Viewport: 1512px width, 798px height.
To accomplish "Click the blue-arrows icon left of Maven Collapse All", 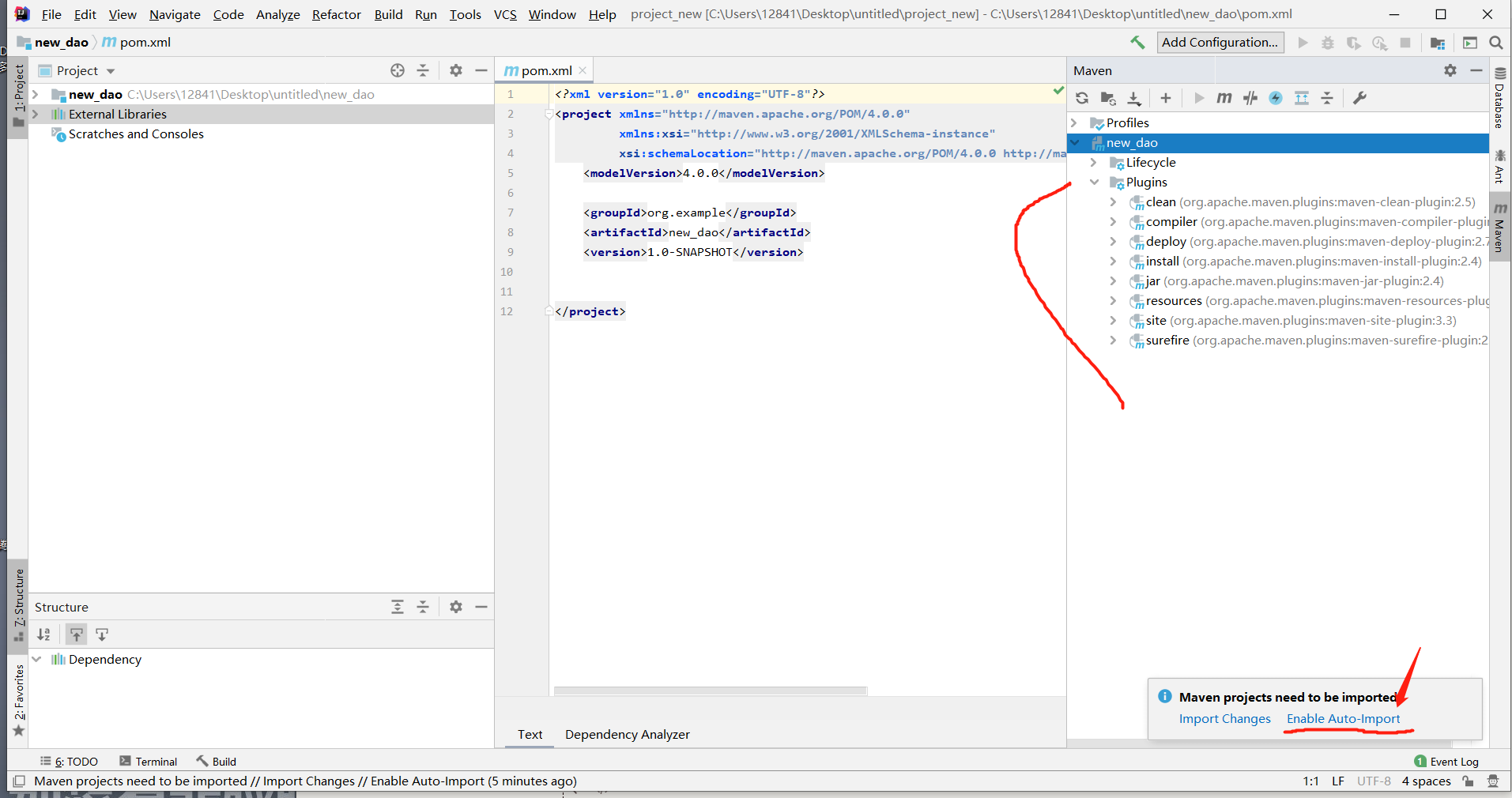I will (x=1302, y=98).
